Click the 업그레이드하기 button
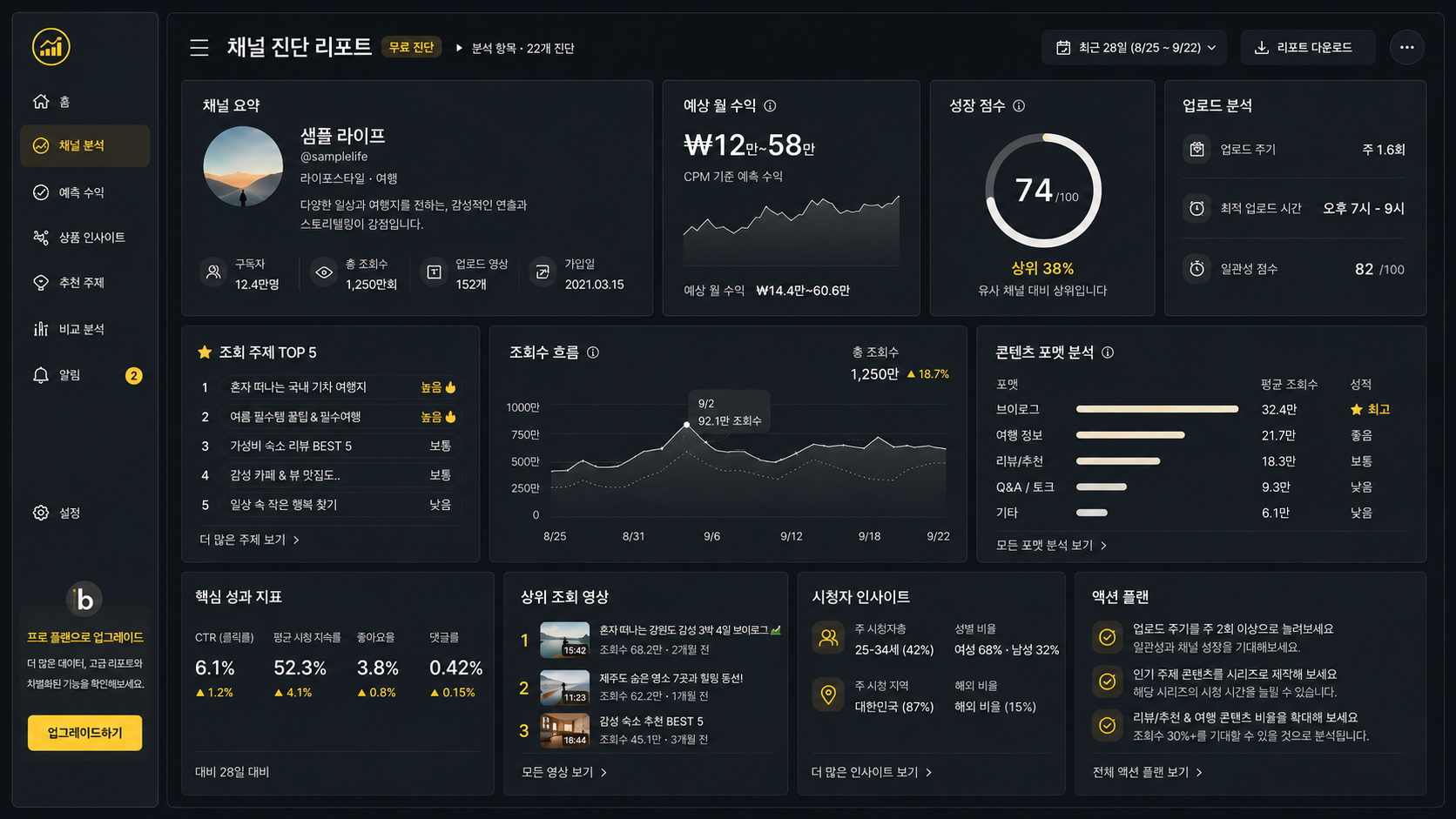 coord(84,733)
